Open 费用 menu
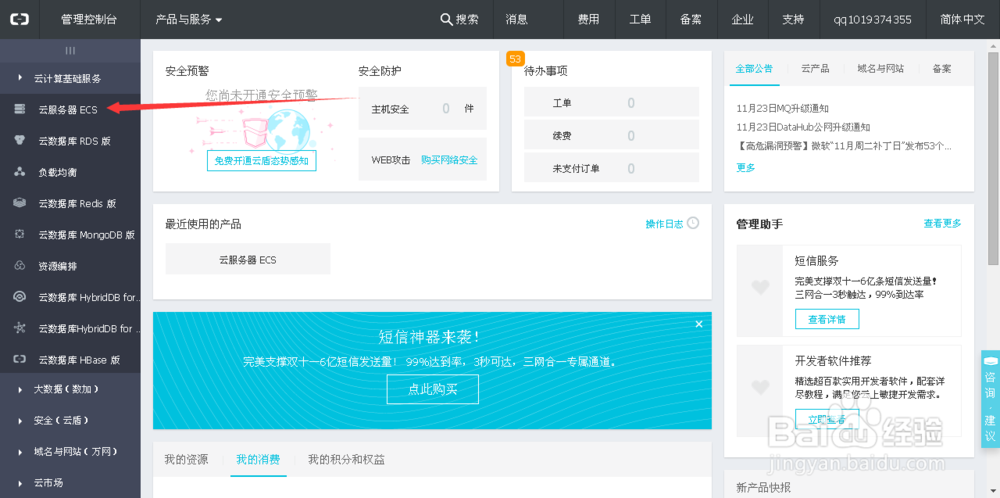 point(589,20)
